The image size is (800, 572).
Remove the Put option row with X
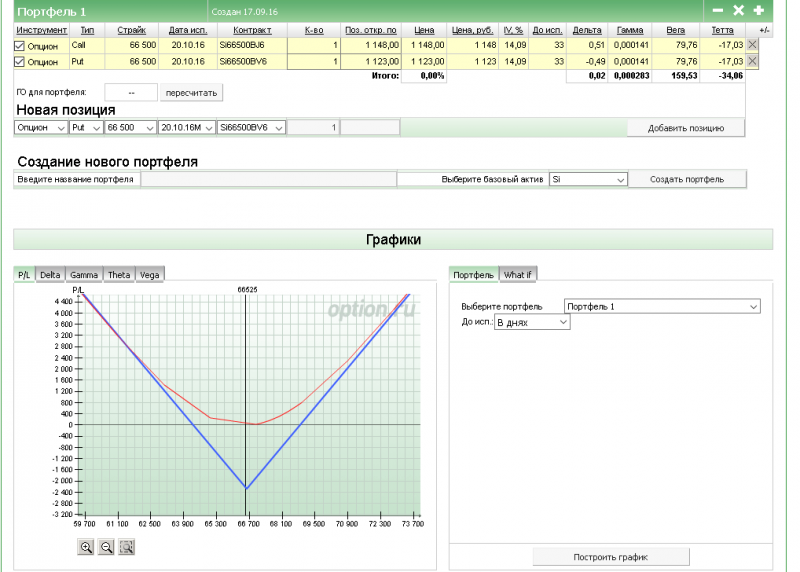752,61
